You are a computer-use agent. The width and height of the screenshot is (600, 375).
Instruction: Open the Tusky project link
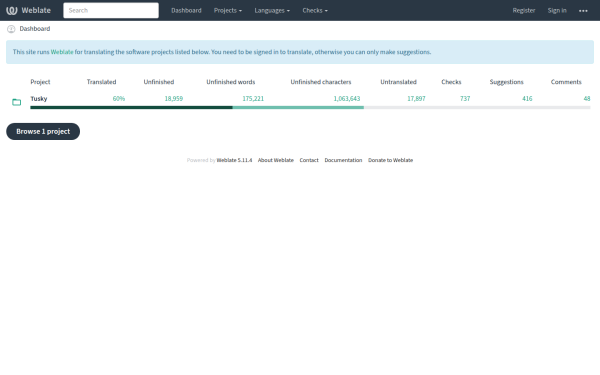tap(39, 98)
